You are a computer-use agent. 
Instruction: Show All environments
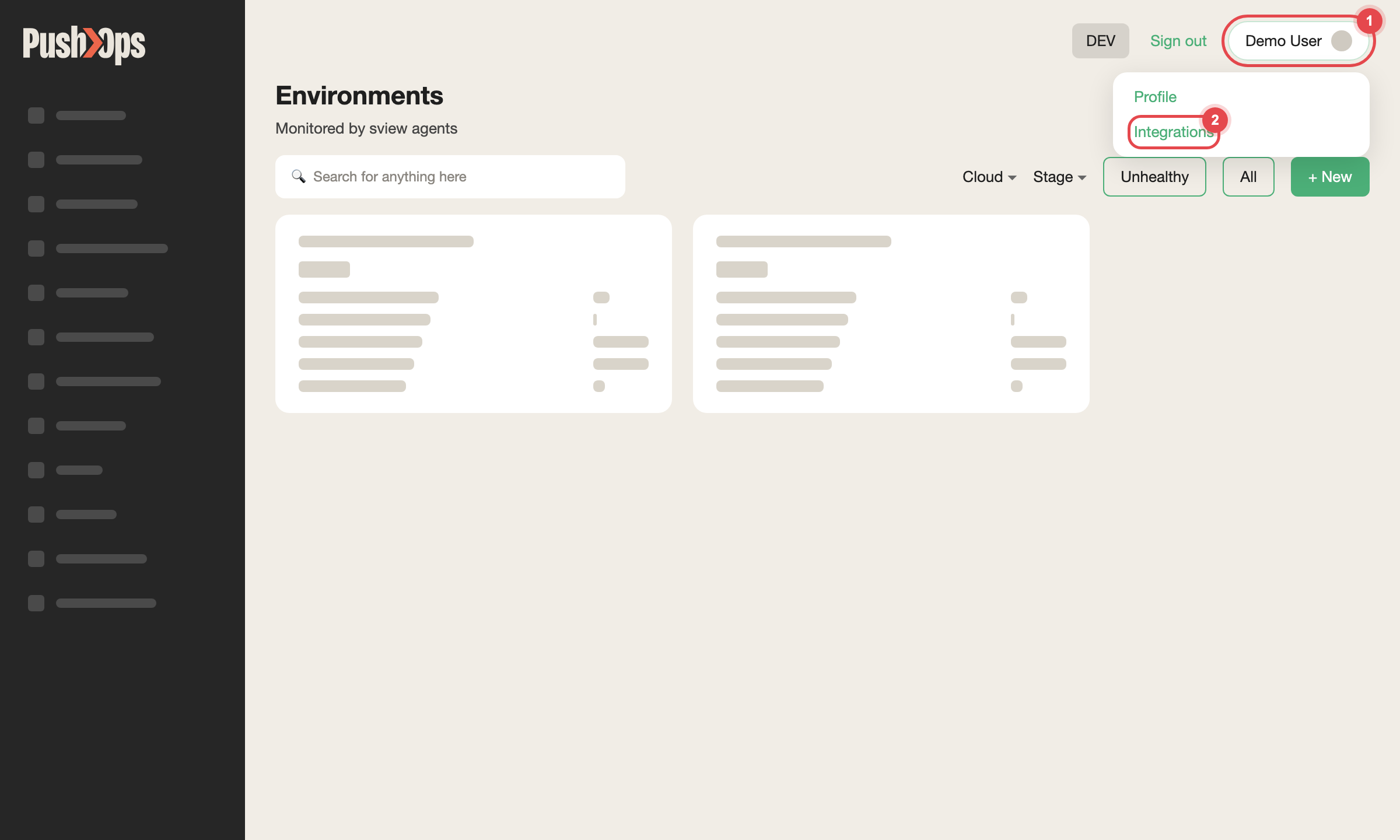(1248, 177)
